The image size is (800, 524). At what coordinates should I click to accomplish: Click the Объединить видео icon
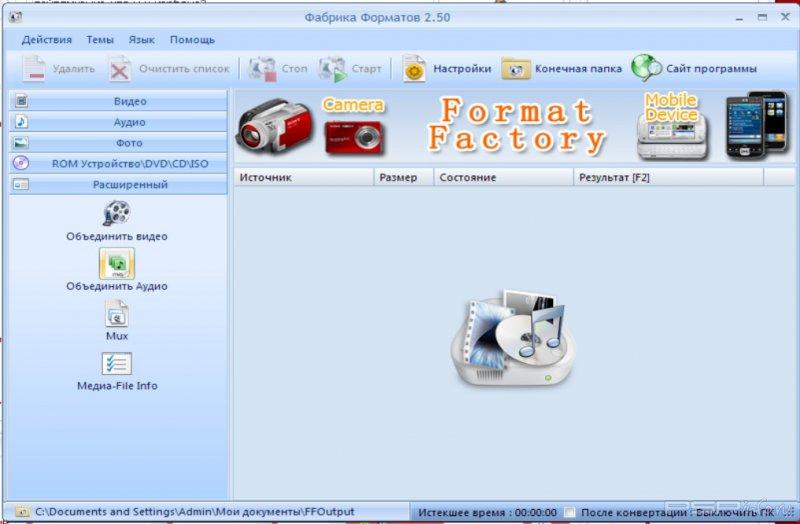[x=117, y=213]
